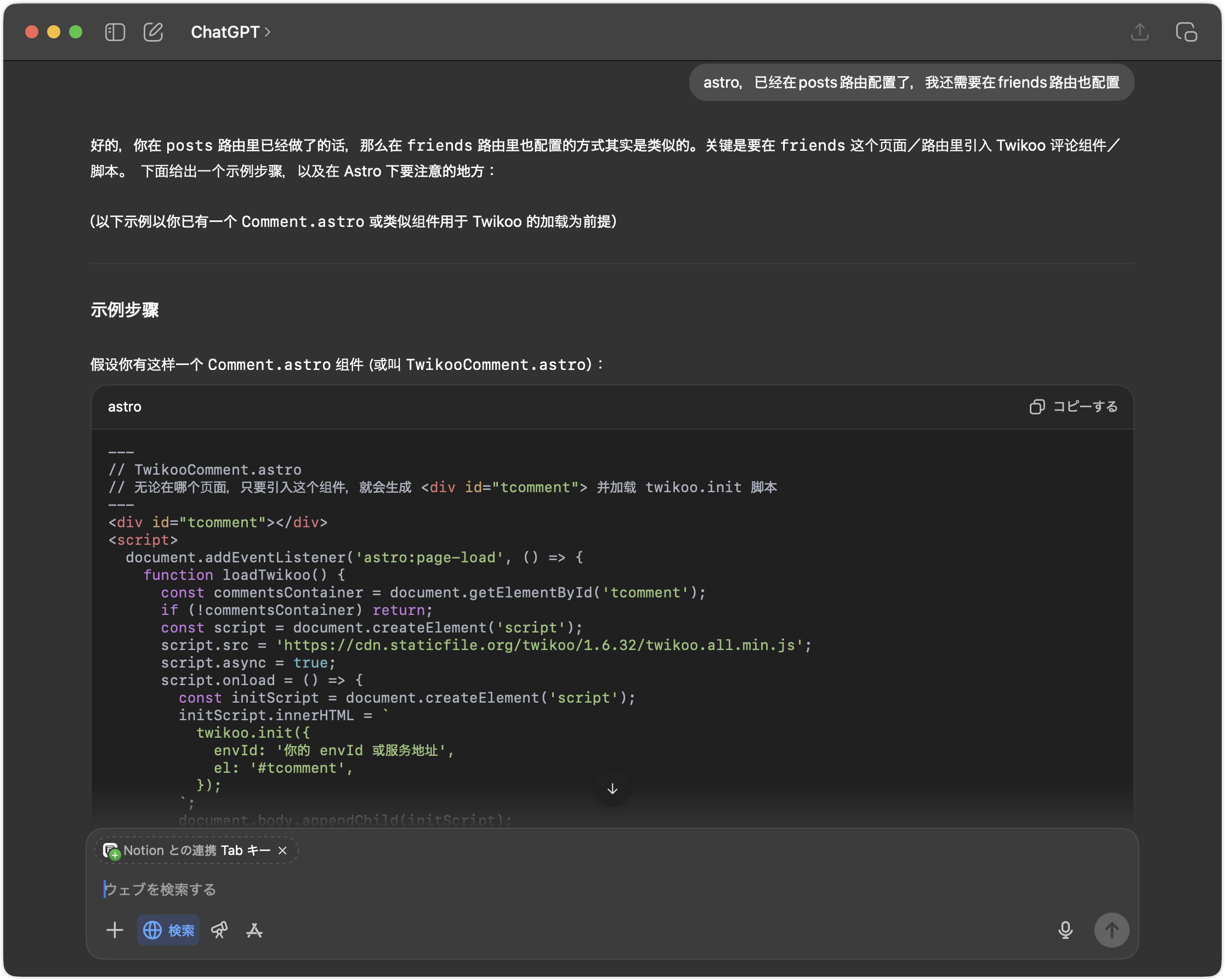The image size is (1225, 980).
Task: Click the astro code block language label
Action: tap(124, 407)
